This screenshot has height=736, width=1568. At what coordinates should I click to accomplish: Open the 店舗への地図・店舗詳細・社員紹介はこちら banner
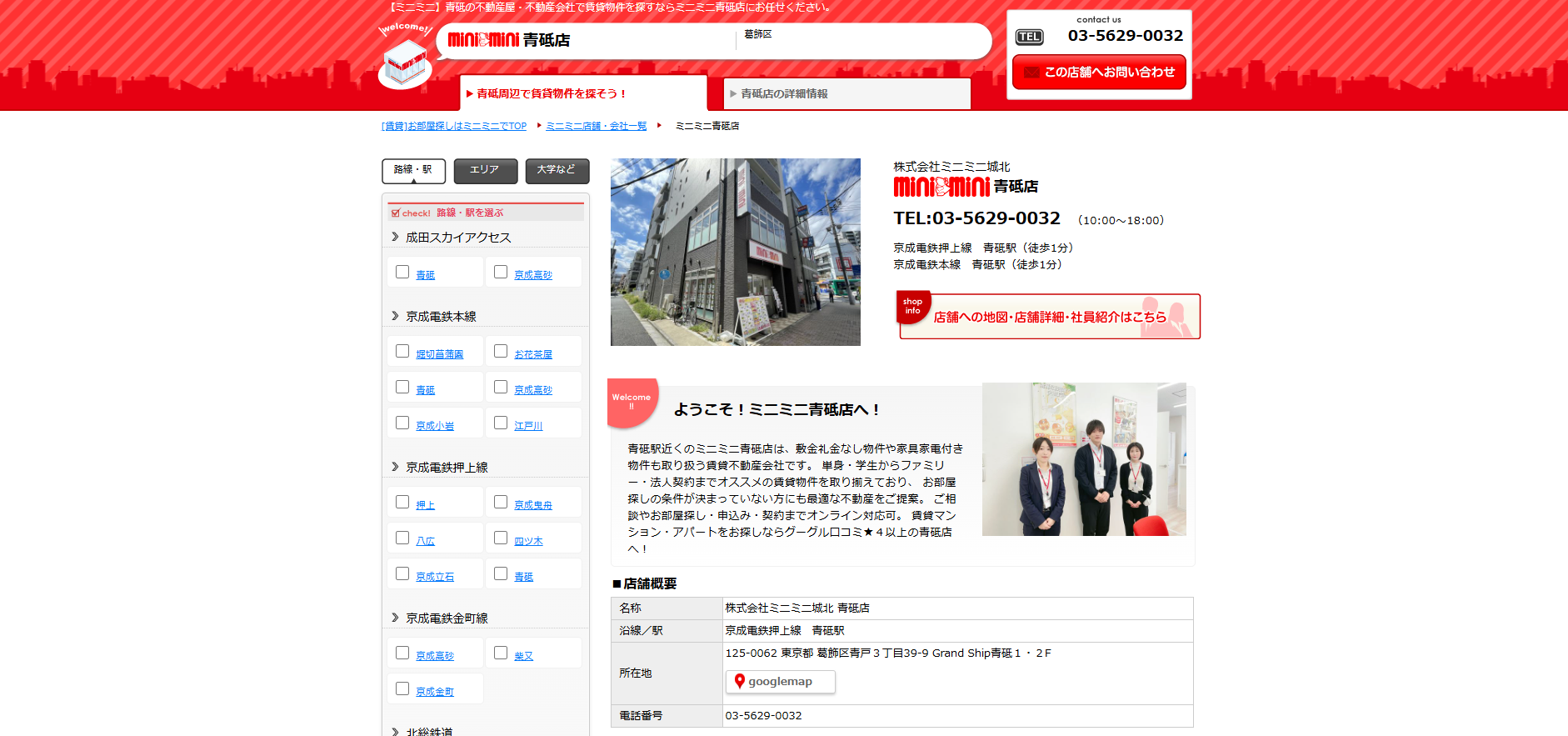(x=1049, y=317)
